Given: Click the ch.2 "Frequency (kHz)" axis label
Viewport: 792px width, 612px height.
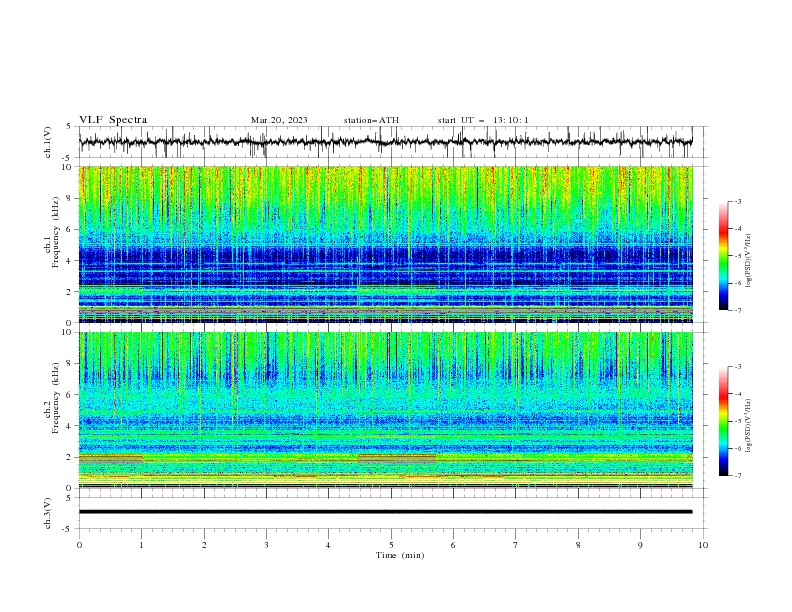Looking at the screenshot, I should (56, 398).
